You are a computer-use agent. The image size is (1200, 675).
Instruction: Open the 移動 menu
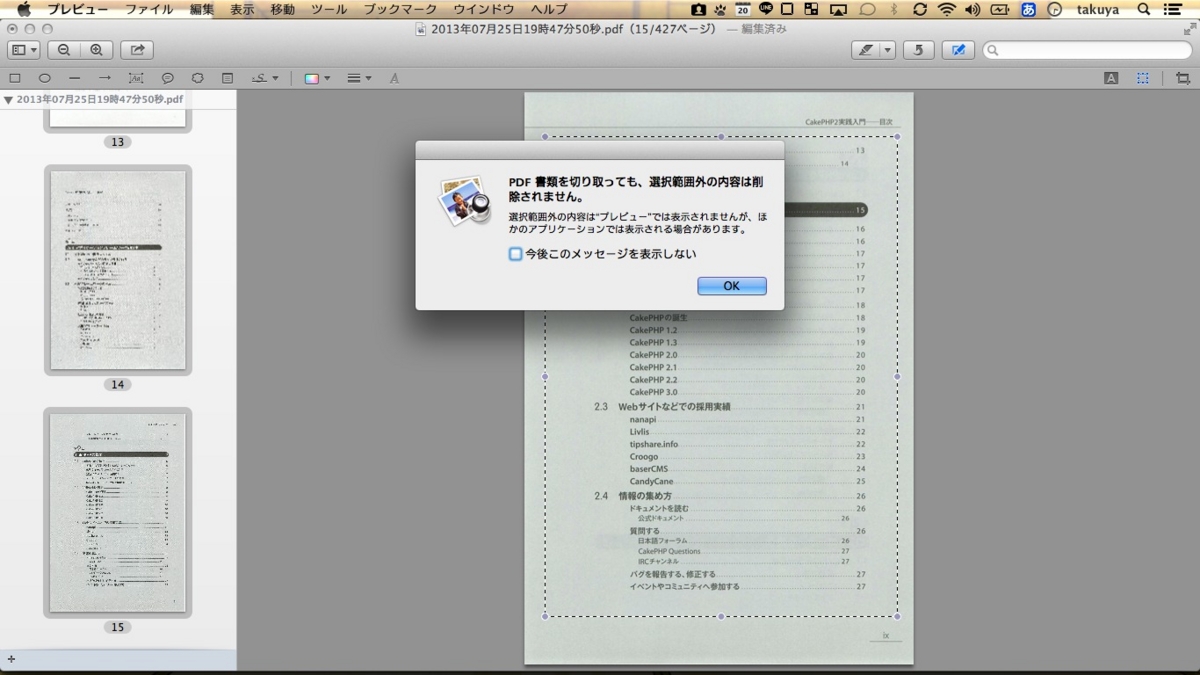(282, 9)
